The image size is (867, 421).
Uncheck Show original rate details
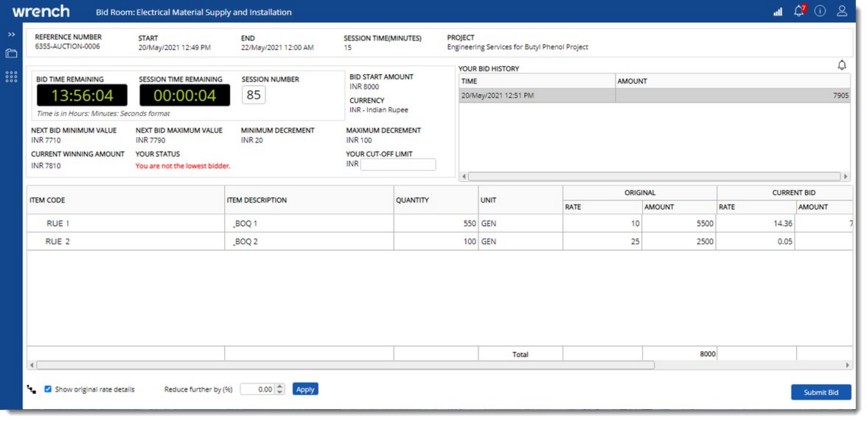tap(48, 389)
